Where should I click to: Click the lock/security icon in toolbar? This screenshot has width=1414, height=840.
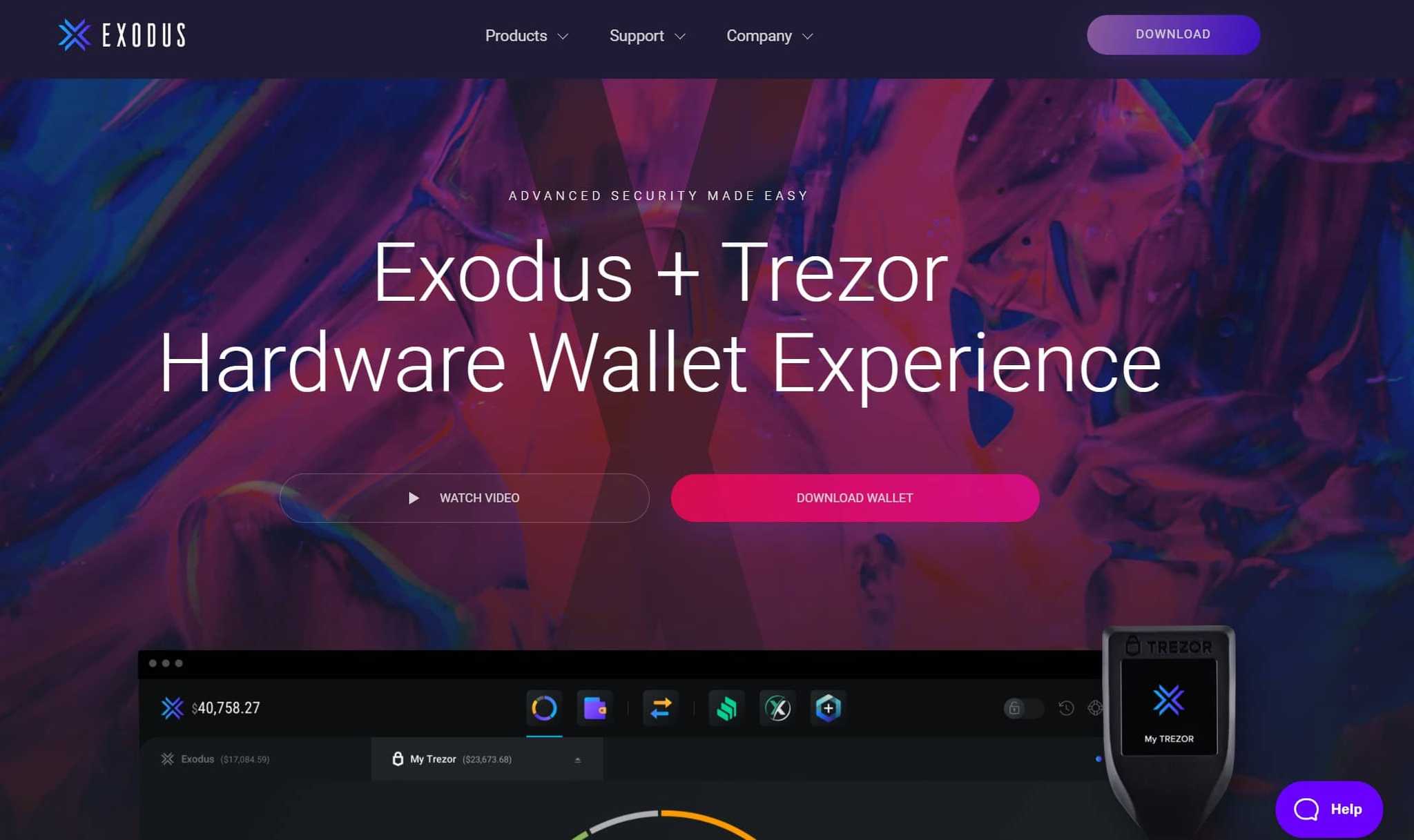point(1014,707)
